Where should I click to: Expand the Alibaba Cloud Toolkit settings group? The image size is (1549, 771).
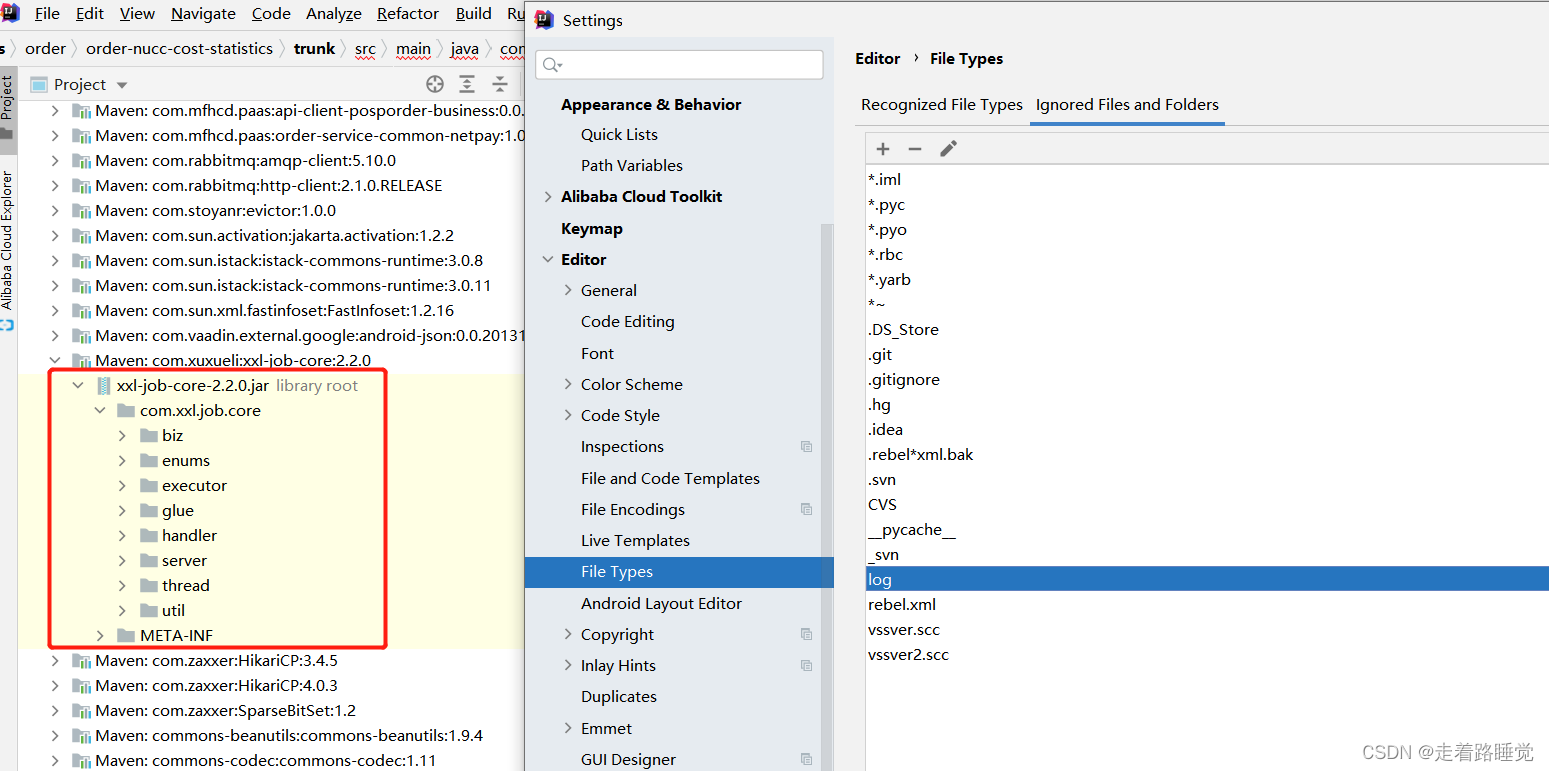548,197
